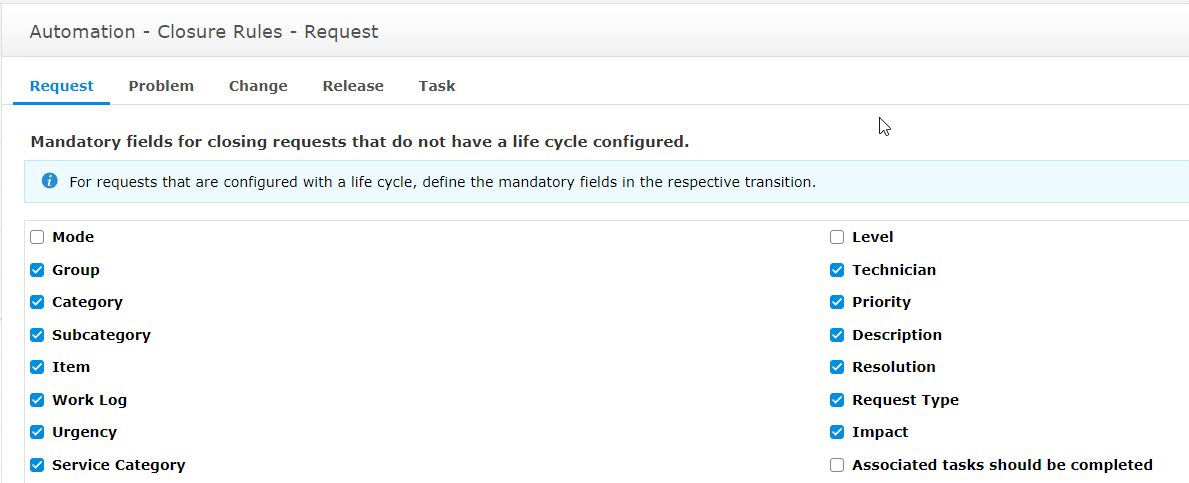Click the blue info icon in the notice

tap(50, 181)
